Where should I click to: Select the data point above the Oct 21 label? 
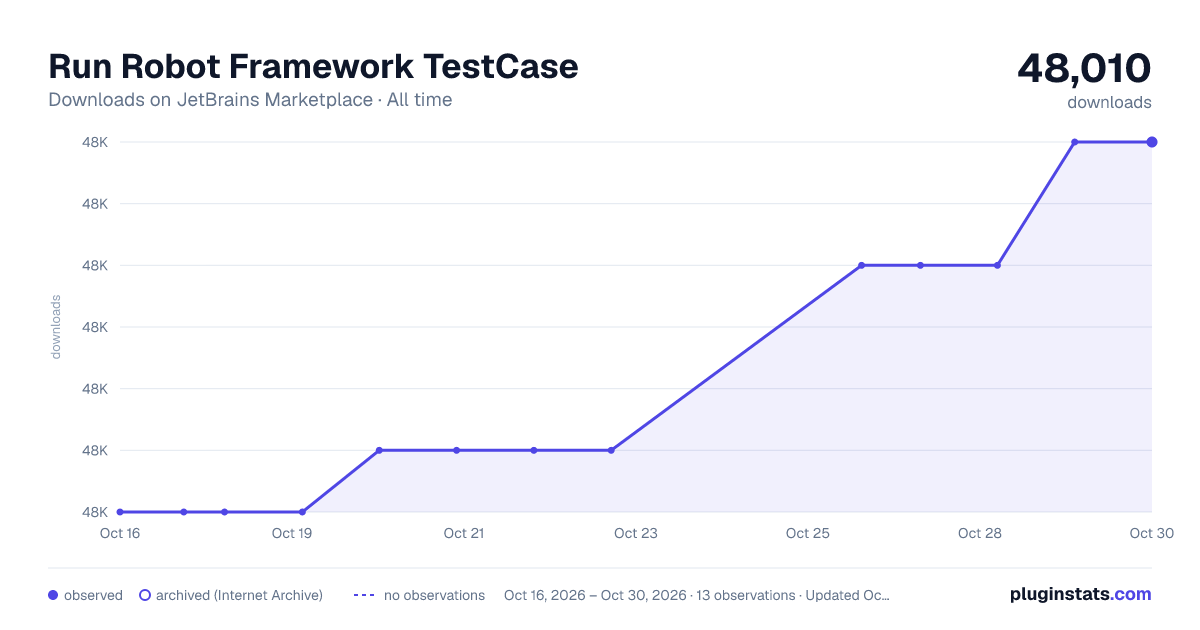pyautogui.click(x=457, y=450)
